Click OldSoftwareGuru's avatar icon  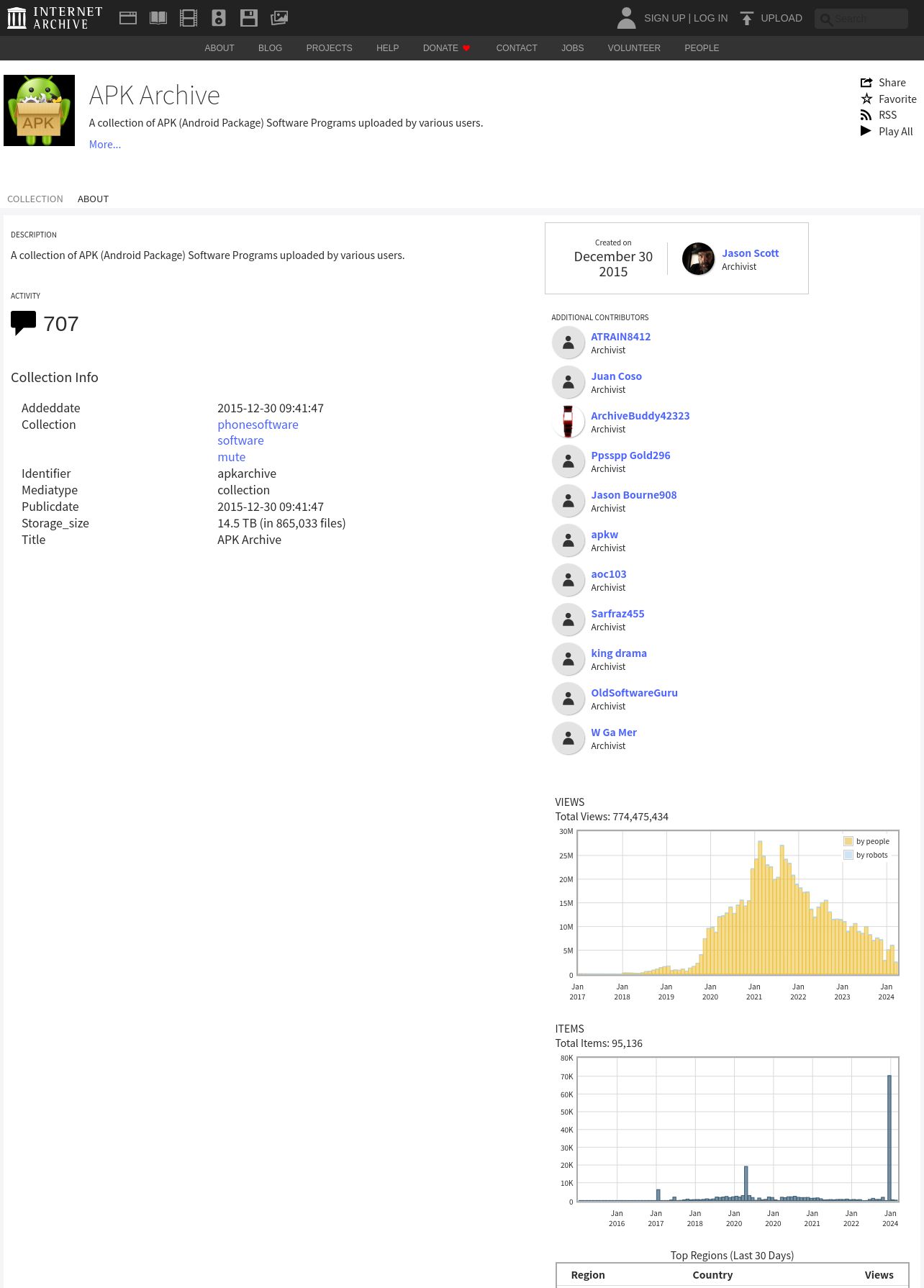[x=568, y=699]
